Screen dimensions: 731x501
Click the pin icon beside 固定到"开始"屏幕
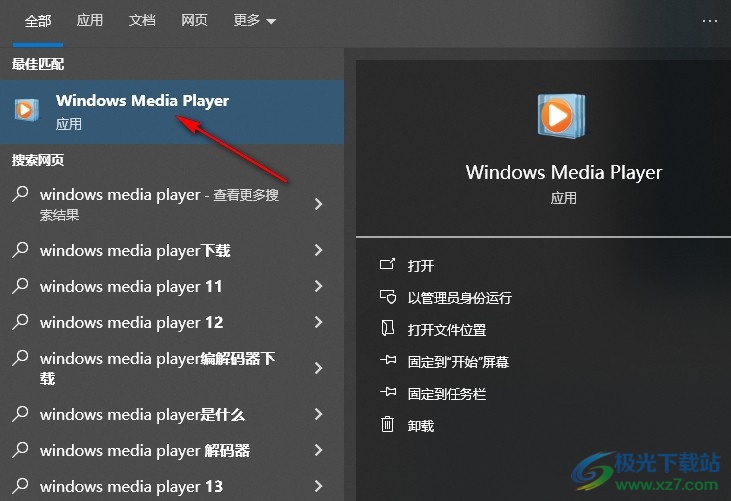tap(388, 360)
